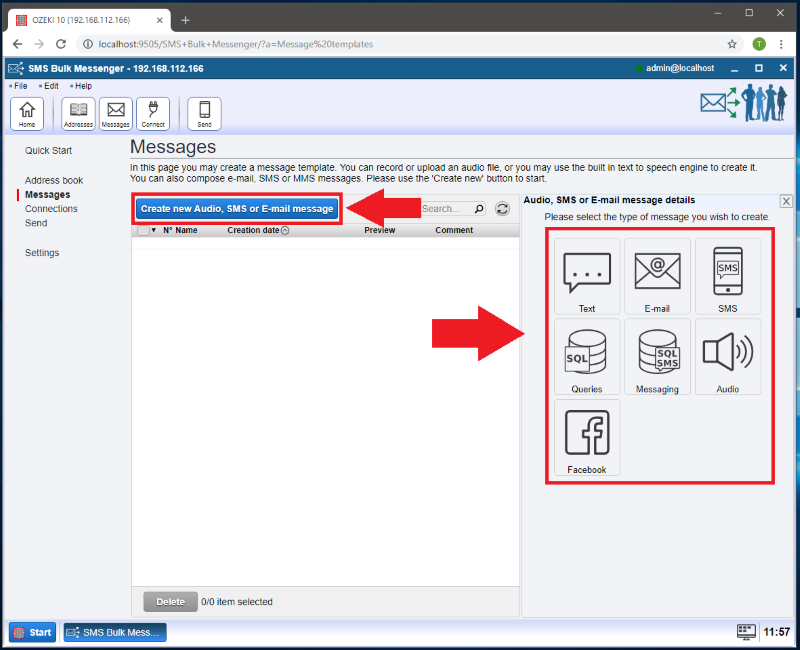This screenshot has width=800, height=650.
Task: Sort by Creation date column arrow
Action: 286,230
